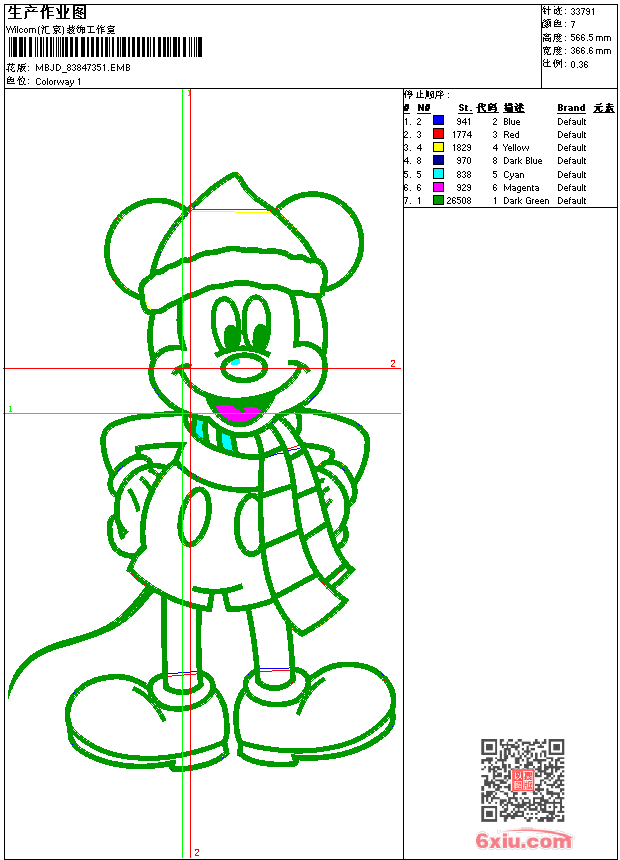
Task: Click the cyan highlight on Mickey's nose
Action: click(235, 361)
